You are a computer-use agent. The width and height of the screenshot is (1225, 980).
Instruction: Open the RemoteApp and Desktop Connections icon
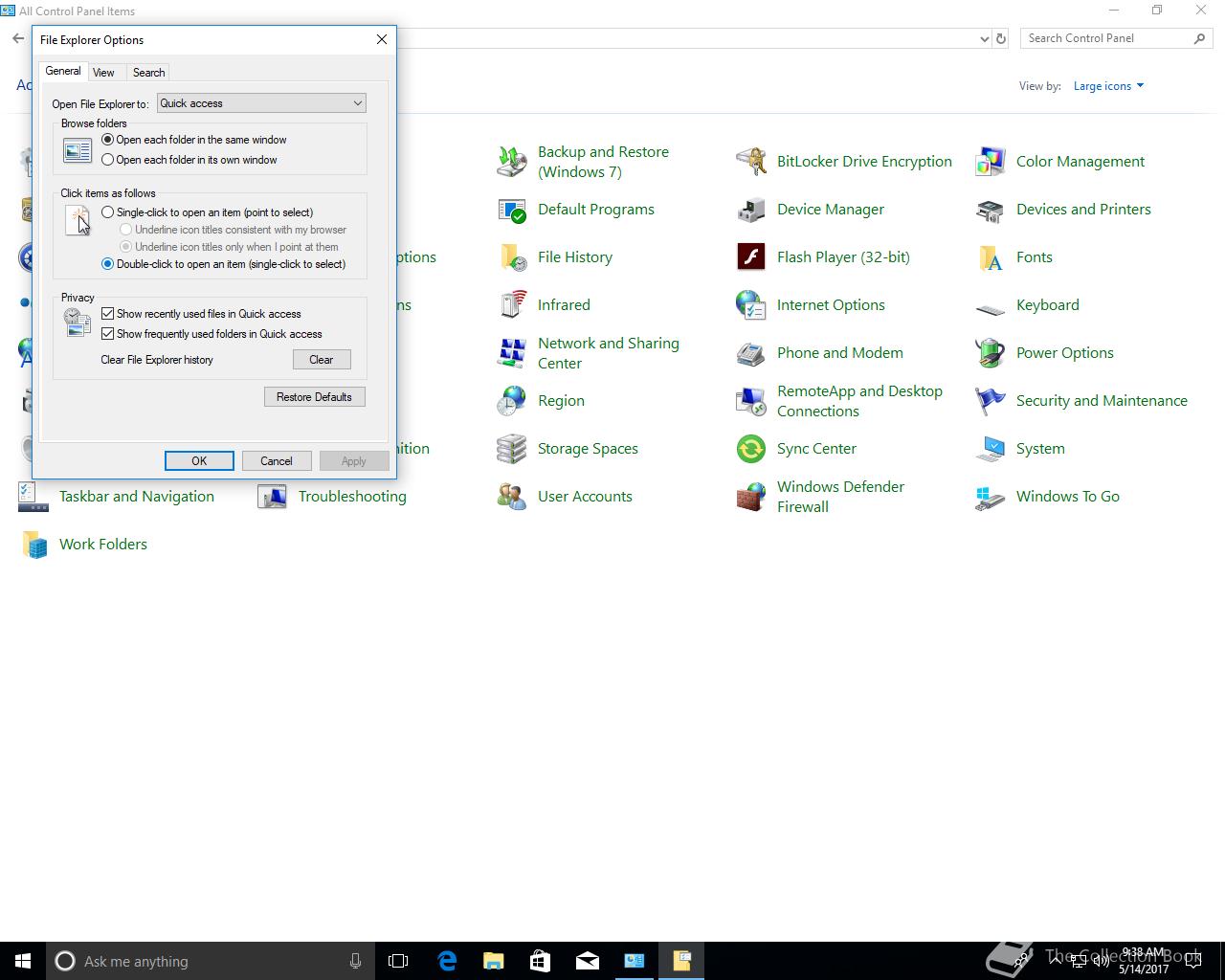coord(751,401)
